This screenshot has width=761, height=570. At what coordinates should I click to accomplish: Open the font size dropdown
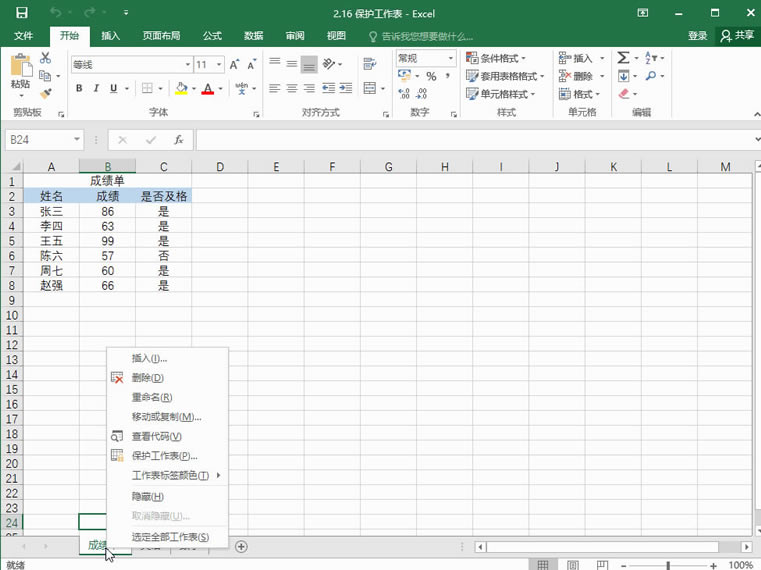[x=219, y=65]
